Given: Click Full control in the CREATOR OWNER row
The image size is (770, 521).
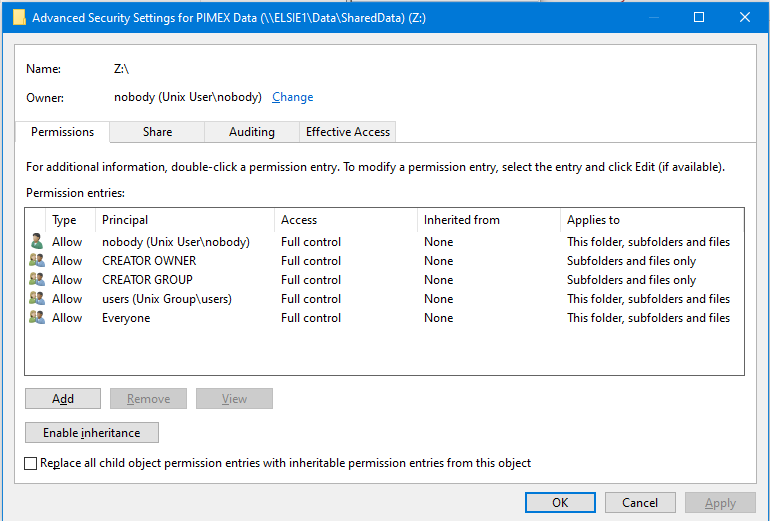Looking at the screenshot, I should click(x=311, y=261).
